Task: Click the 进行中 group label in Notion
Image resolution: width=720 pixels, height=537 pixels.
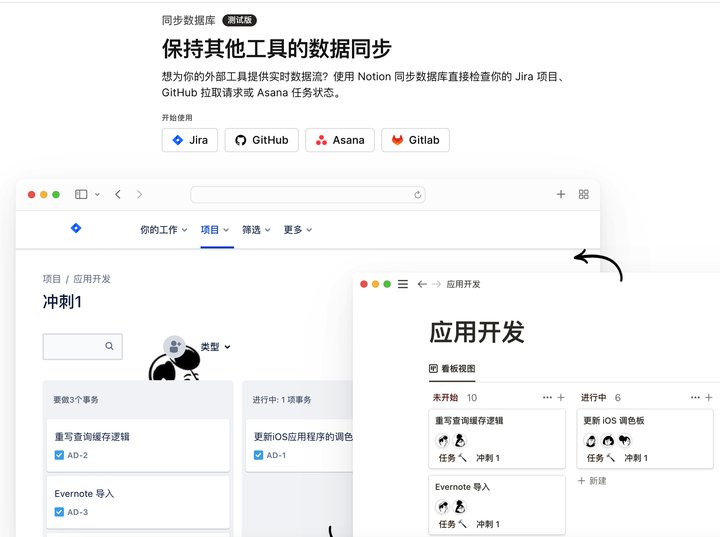Action: tap(593, 397)
